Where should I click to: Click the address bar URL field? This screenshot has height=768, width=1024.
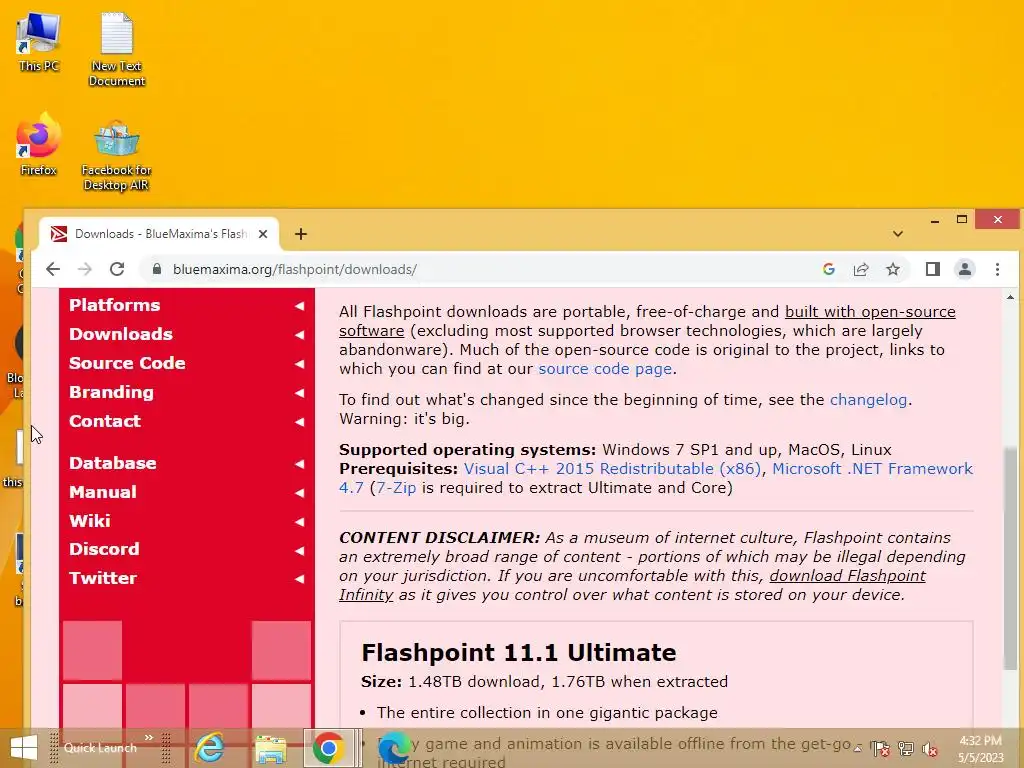pyautogui.click(x=483, y=269)
